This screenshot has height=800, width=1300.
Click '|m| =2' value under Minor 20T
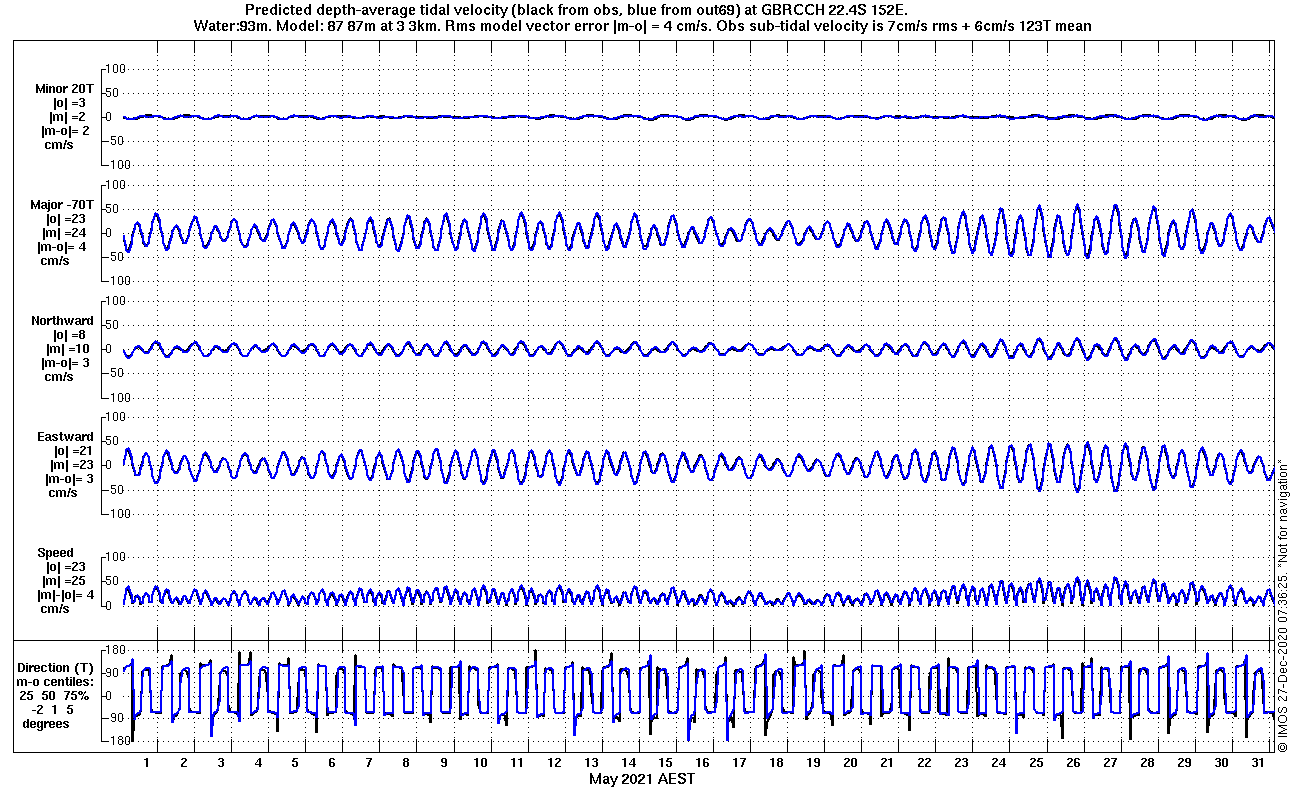pos(68,117)
